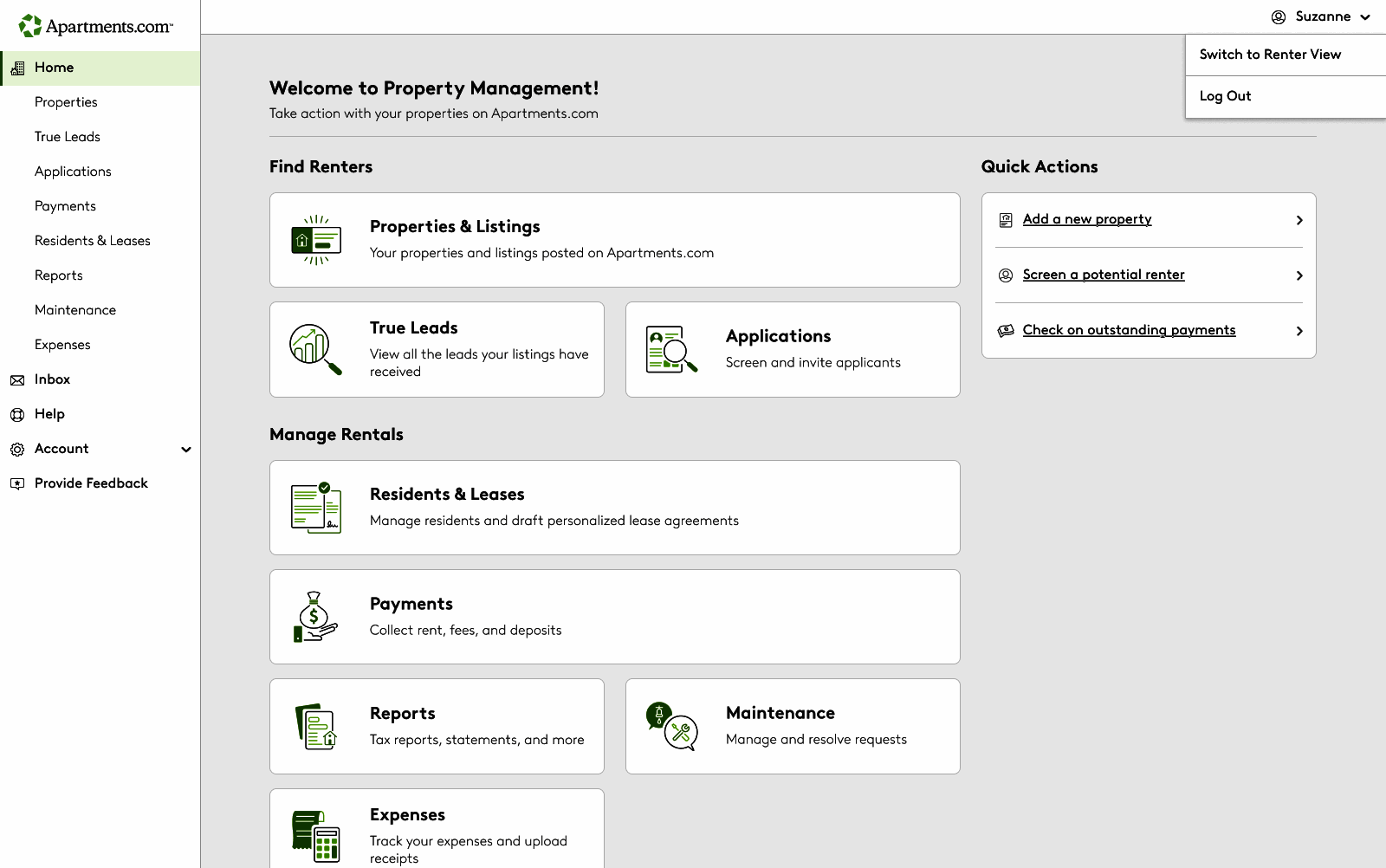Click the chevron beside Screen a potential renter

1299,275
